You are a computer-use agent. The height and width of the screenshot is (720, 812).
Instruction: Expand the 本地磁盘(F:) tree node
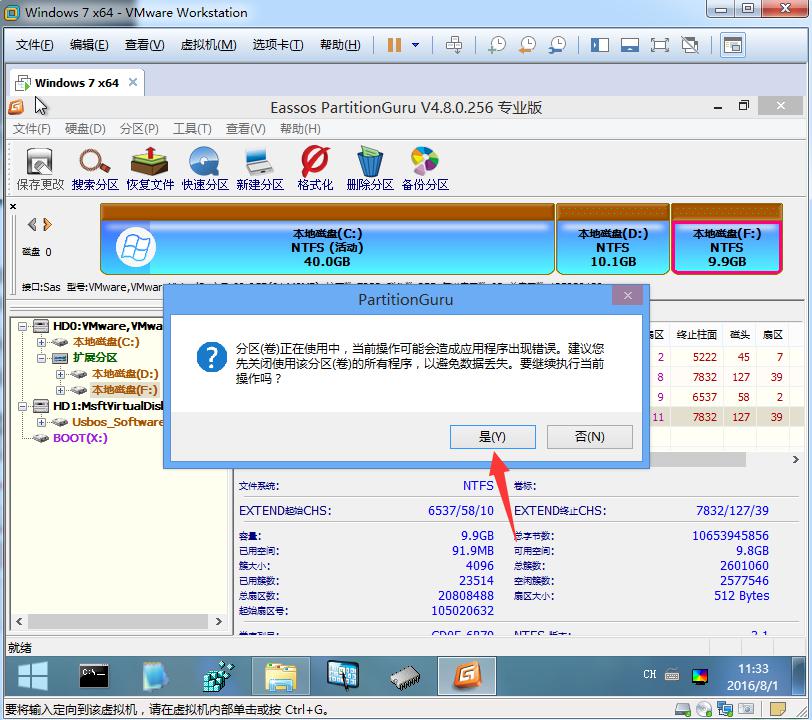(60, 390)
